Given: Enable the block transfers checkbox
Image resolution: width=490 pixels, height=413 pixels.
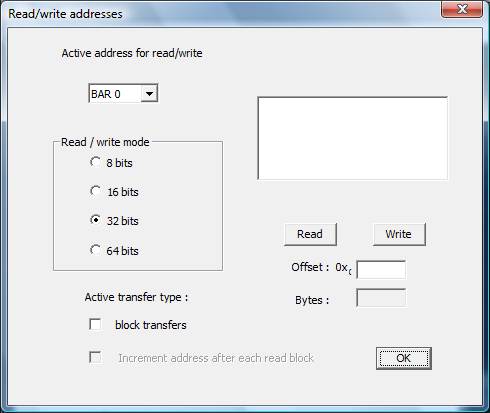Looking at the screenshot, I should [x=95, y=324].
